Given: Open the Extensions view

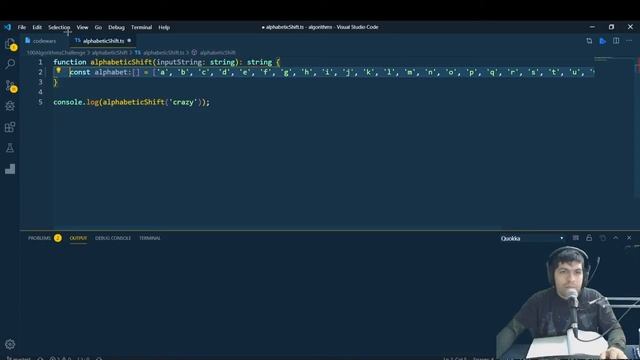Looking at the screenshot, I should coord(10,127).
